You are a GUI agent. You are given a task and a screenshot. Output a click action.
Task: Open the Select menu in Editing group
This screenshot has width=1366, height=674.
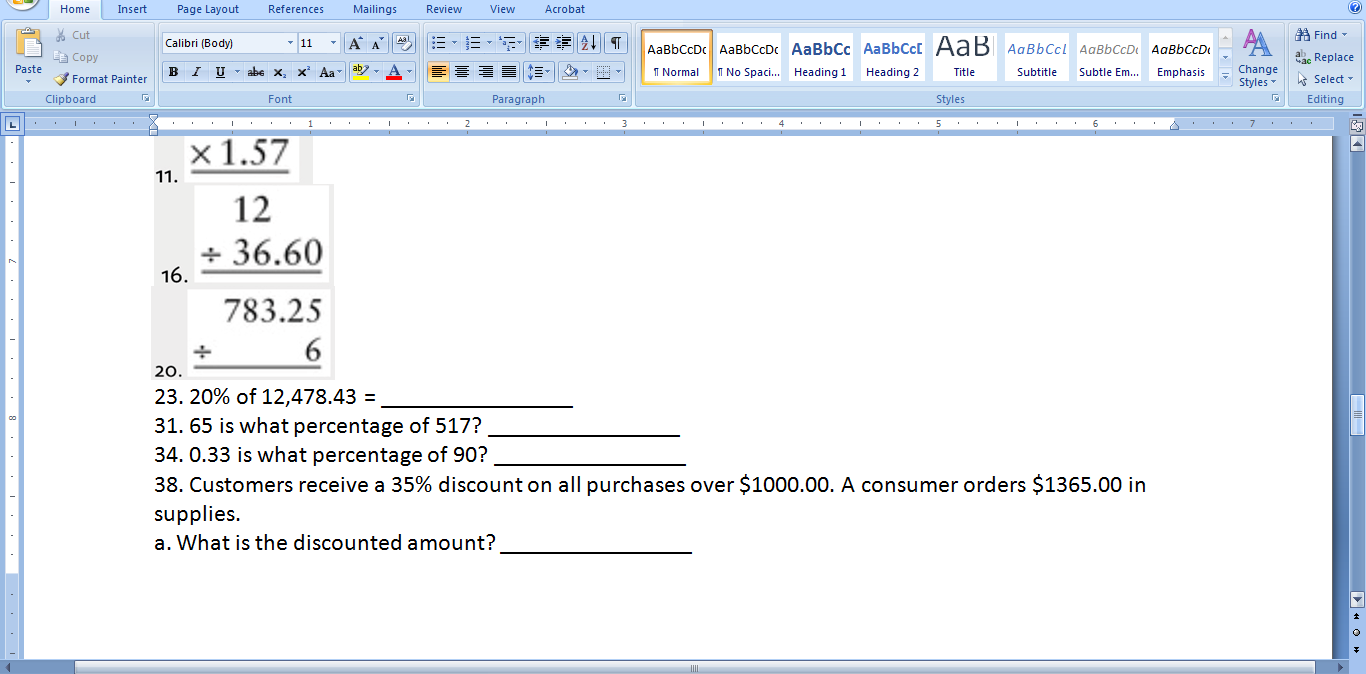click(x=1322, y=78)
